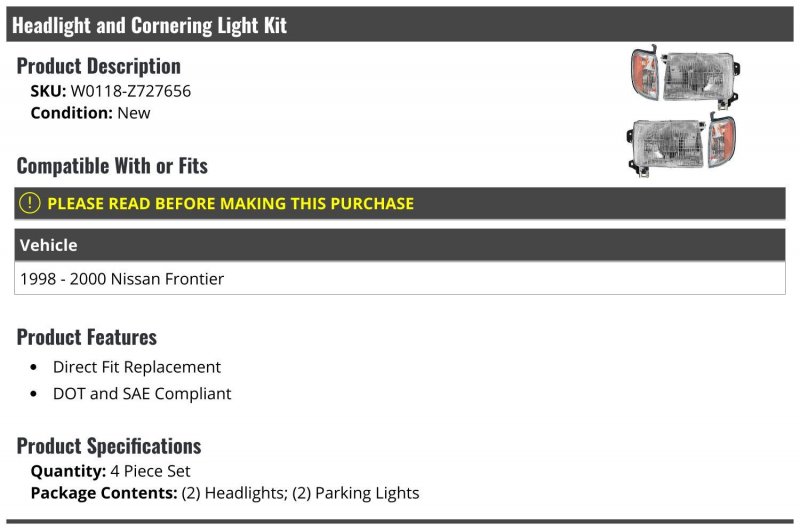Click the 'Vehicle' table header
This screenshot has width=800, height=530.
coord(48,245)
